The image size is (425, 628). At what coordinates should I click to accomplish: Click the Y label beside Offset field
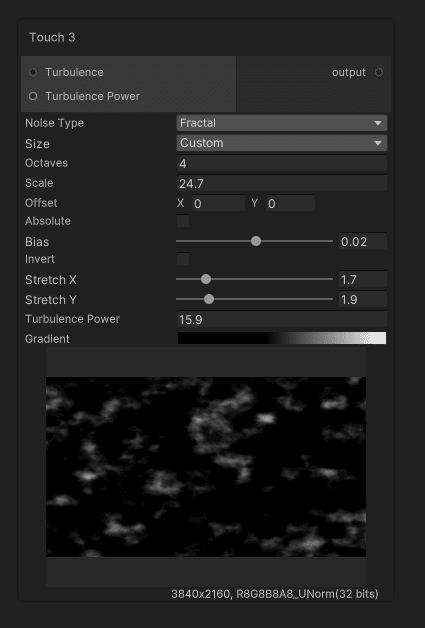point(254,203)
